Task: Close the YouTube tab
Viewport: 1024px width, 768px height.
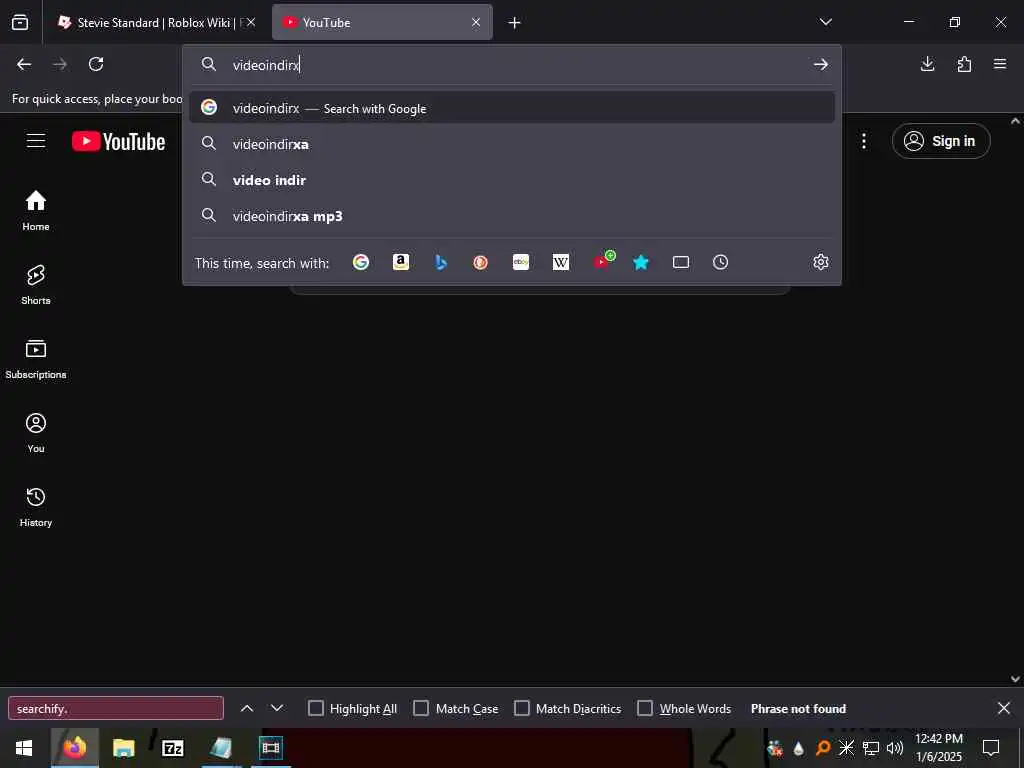Action: click(475, 23)
